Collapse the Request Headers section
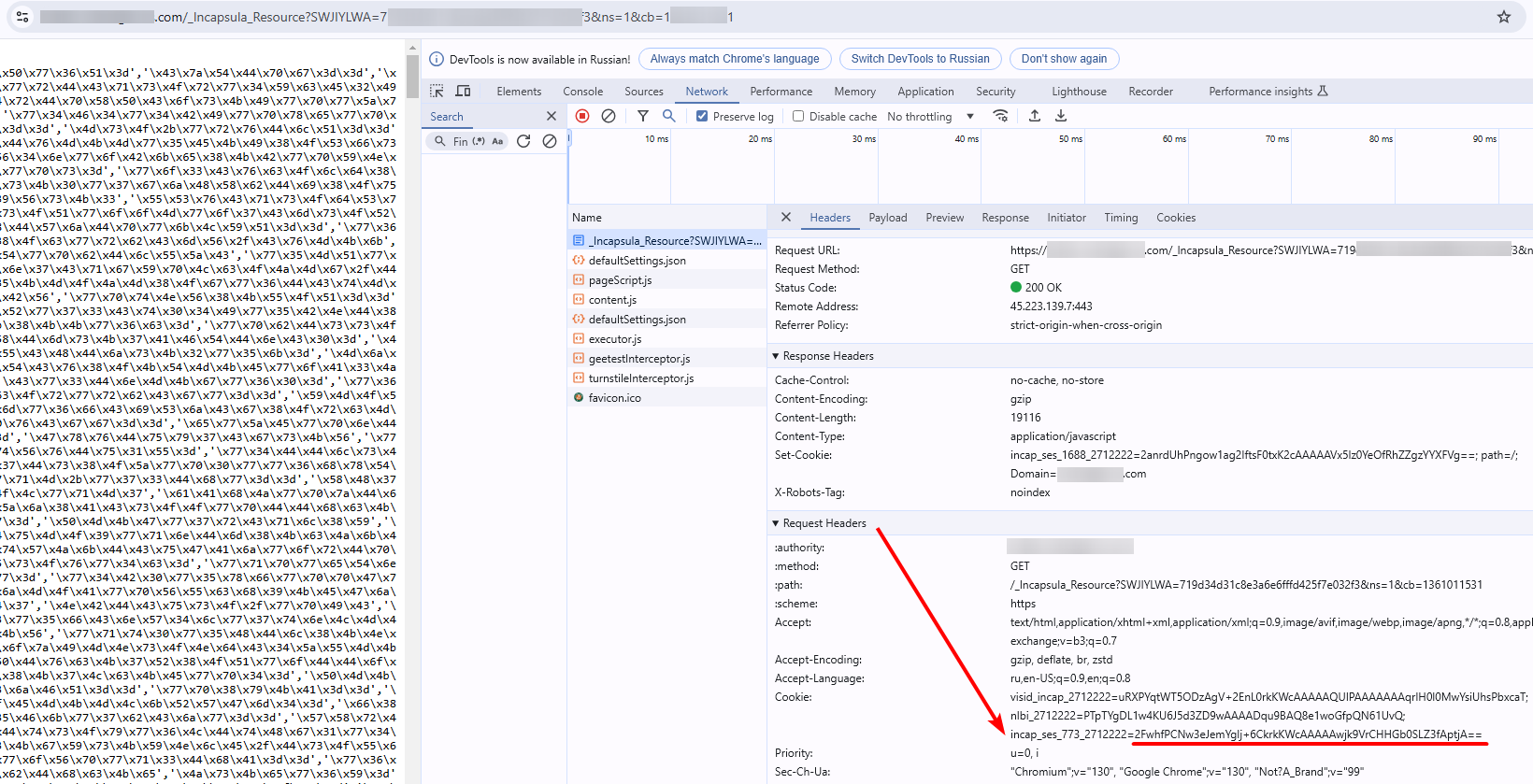 [x=776, y=523]
